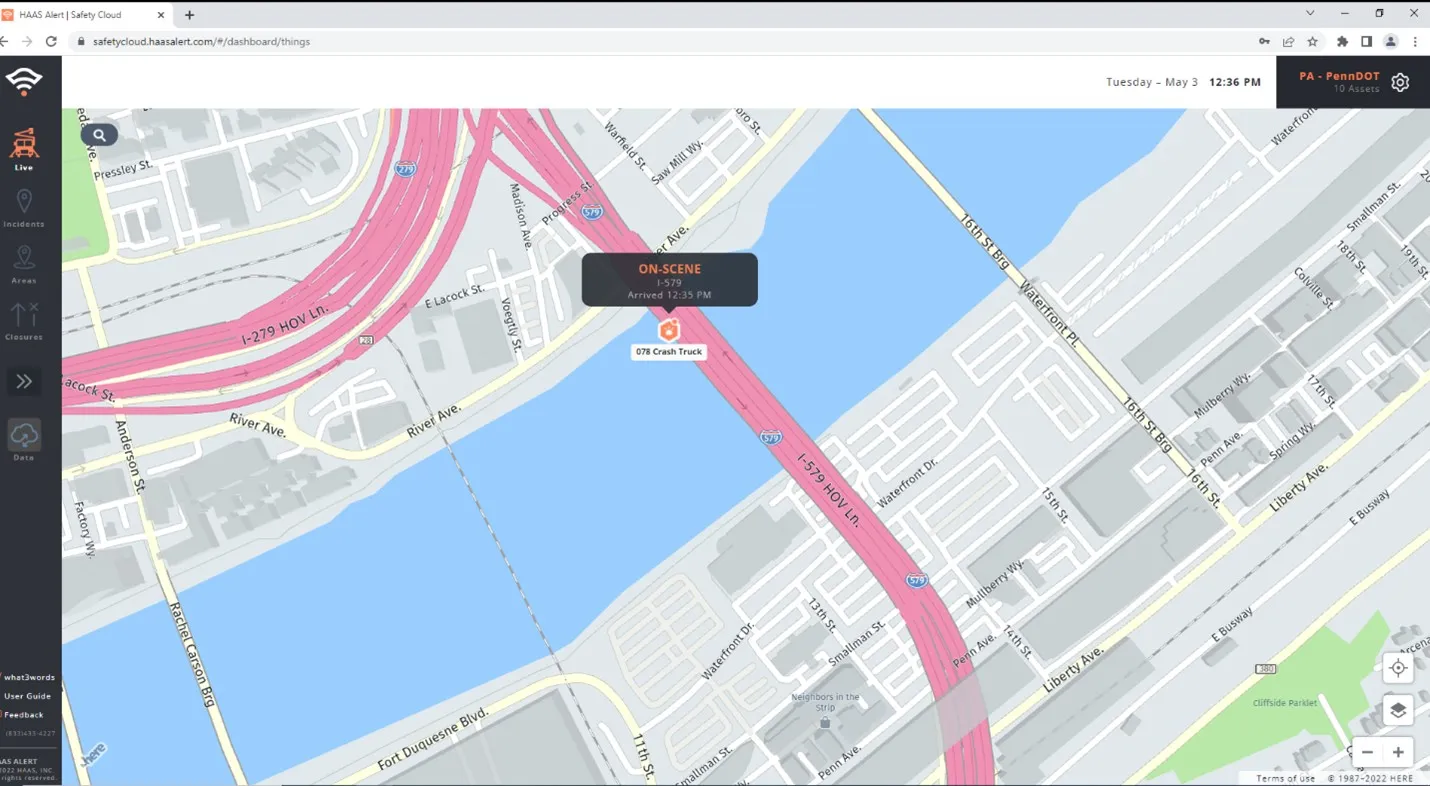Open the what3words link
The height and width of the screenshot is (786, 1430).
point(28,677)
